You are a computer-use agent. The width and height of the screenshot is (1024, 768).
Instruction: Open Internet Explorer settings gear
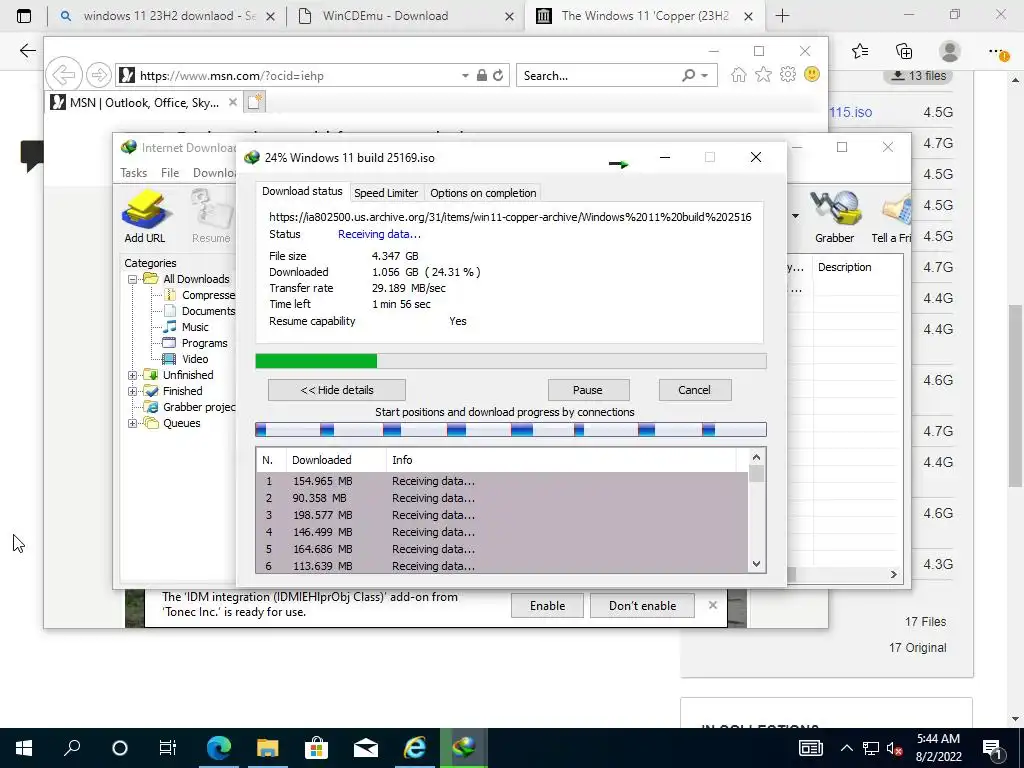click(x=788, y=74)
